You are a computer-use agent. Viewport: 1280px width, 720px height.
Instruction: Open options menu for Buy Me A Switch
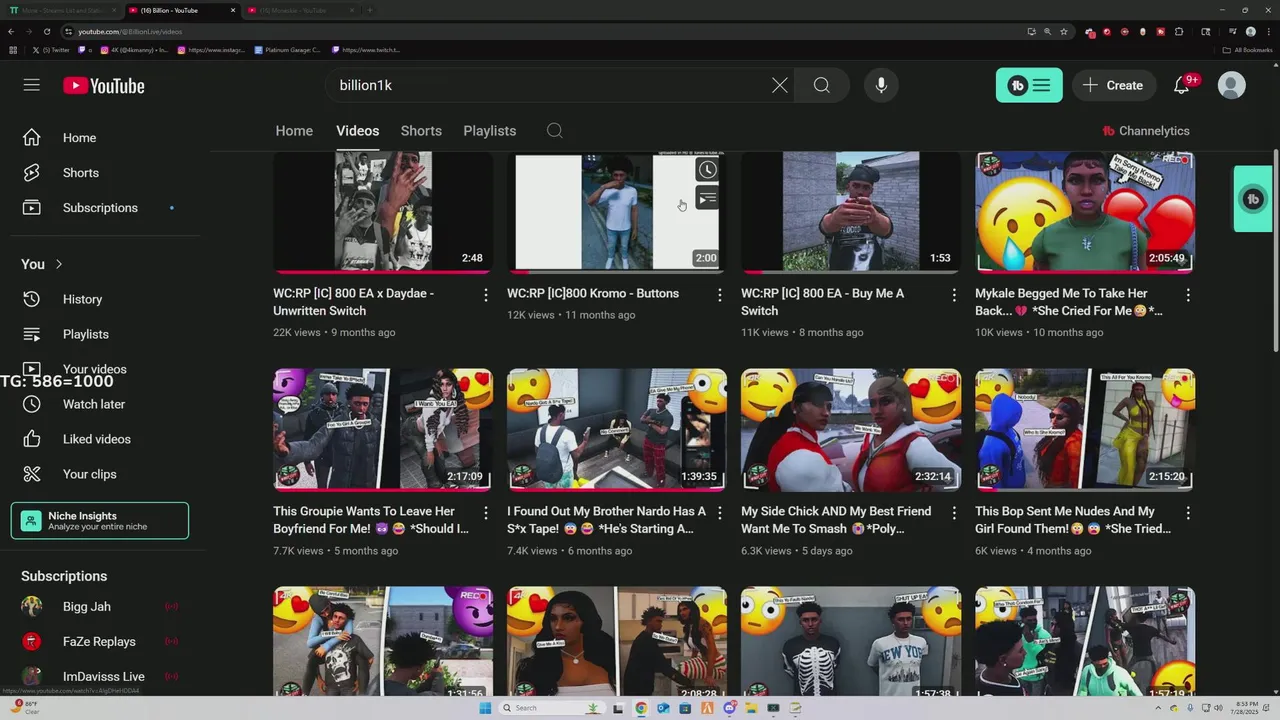[x=954, y=295]
